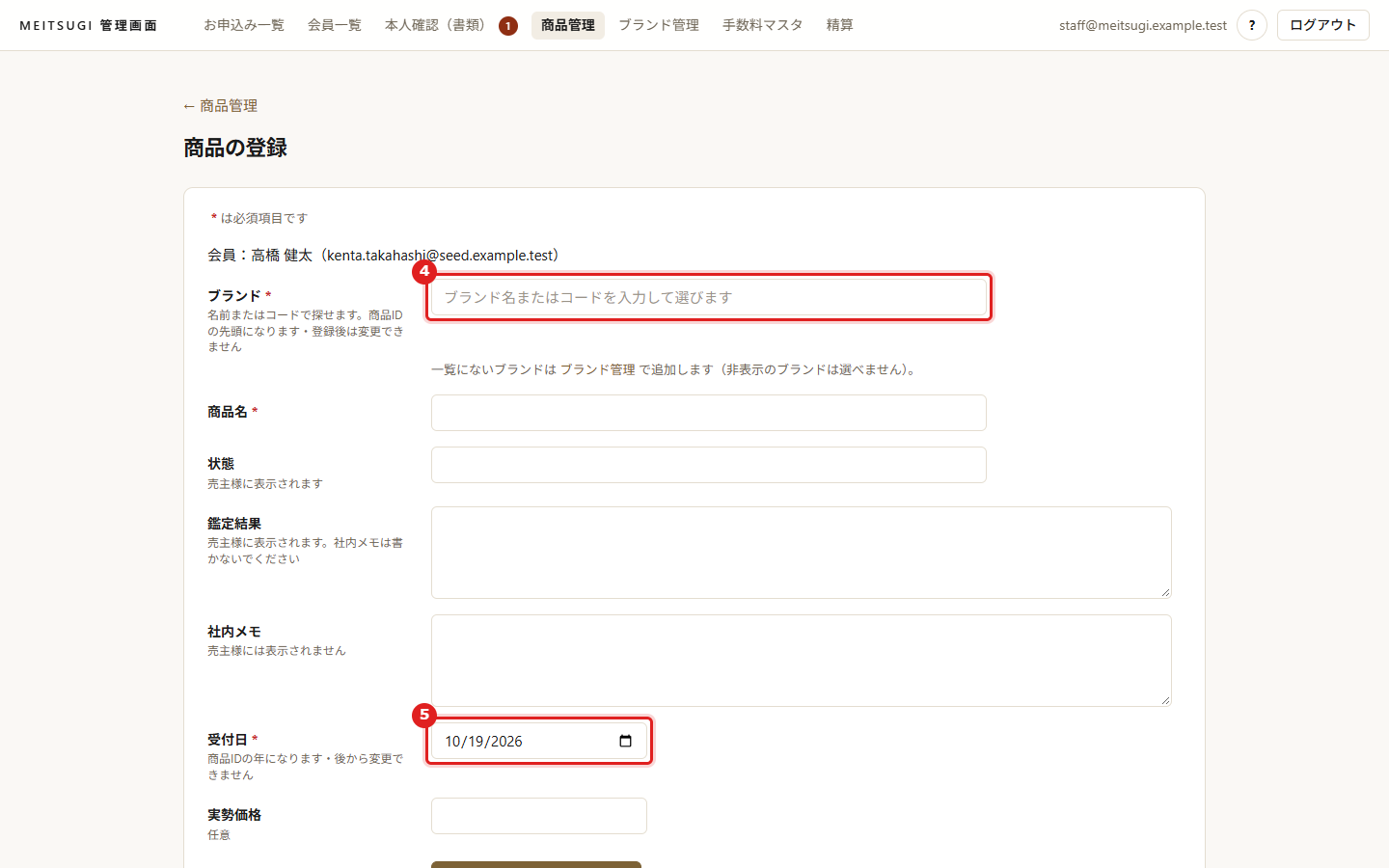Click the 状態 input field

tap(709, 465)
